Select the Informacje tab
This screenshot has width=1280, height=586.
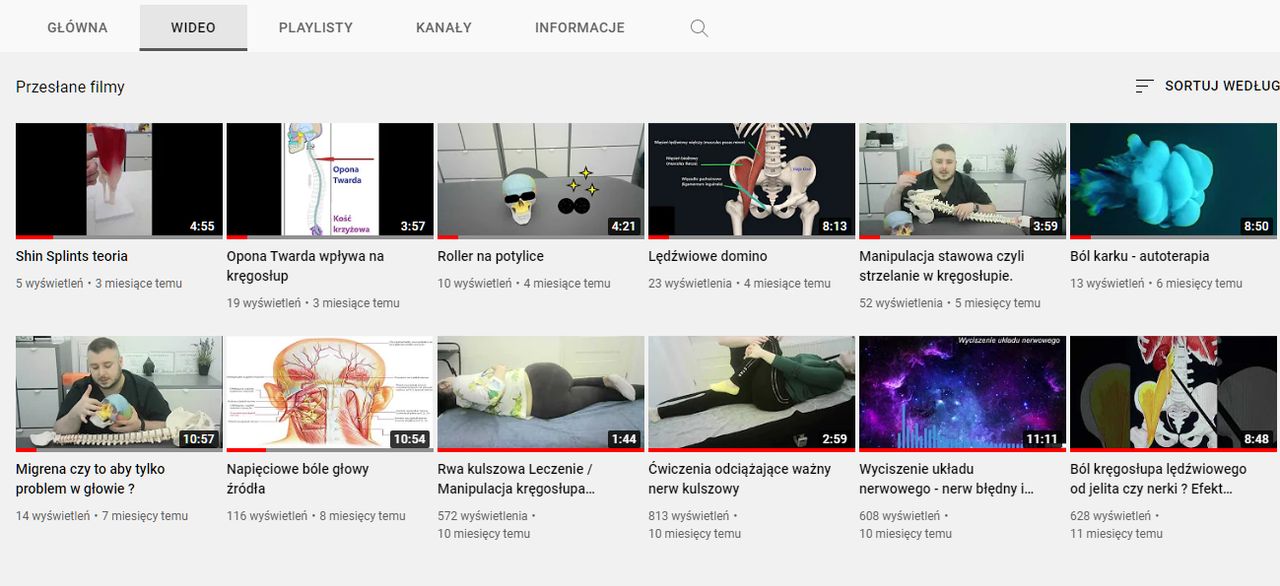coord(579,28)
